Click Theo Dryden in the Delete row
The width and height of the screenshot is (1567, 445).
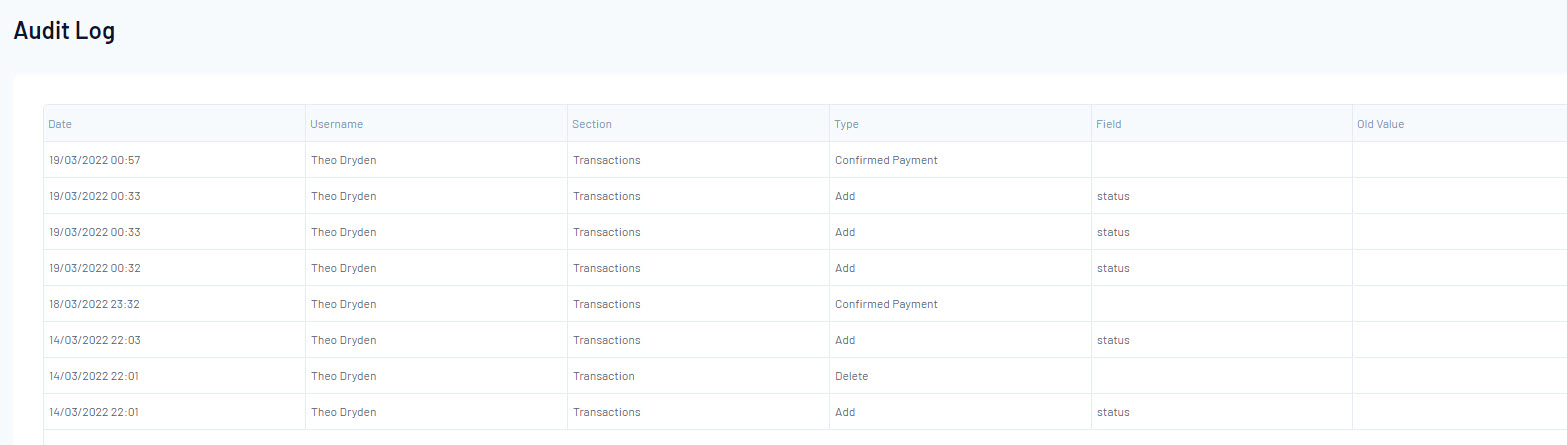click(343, 376)
